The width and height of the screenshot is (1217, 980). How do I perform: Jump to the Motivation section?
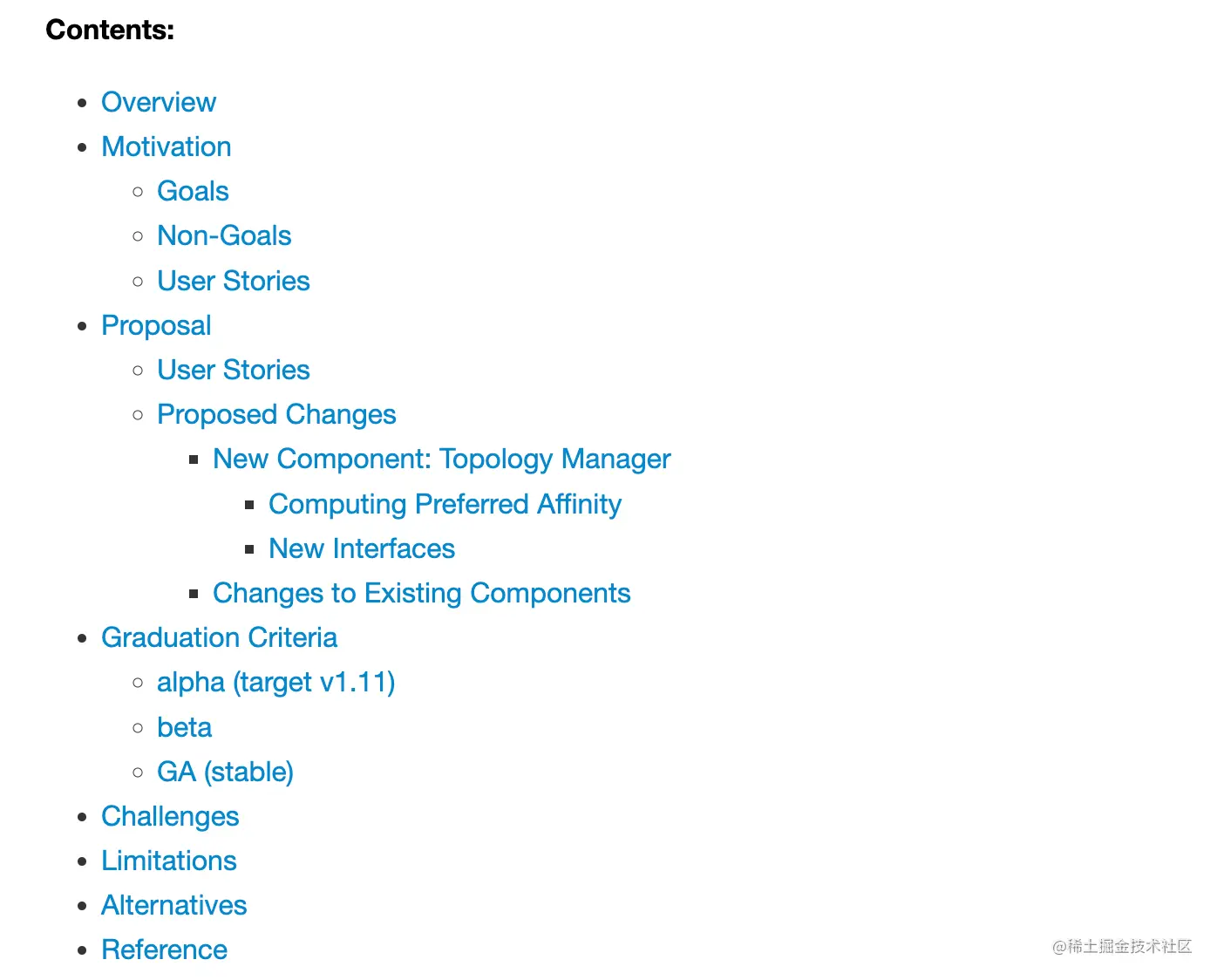pyautogui.click(x=167, y=146)
